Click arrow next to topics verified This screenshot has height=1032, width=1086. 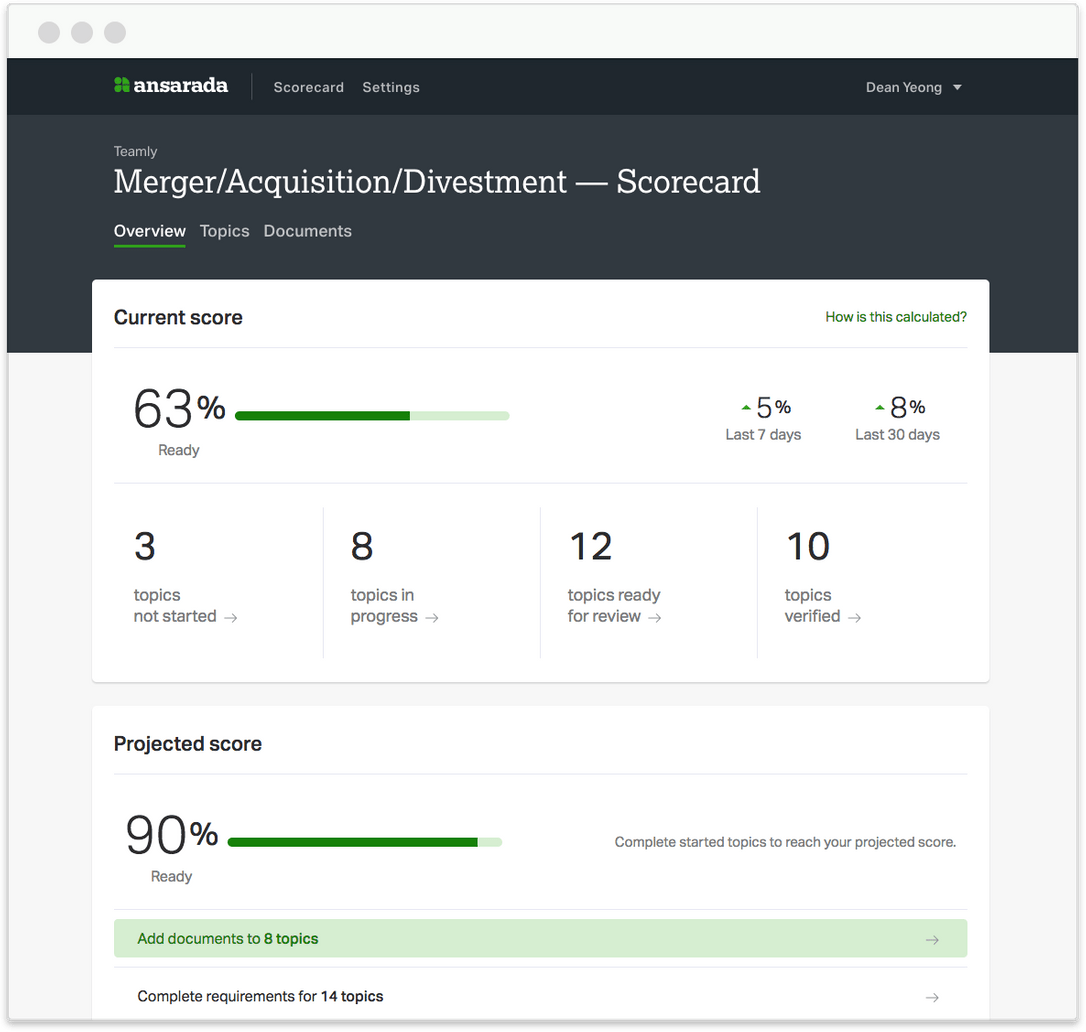tap(855, 618)
